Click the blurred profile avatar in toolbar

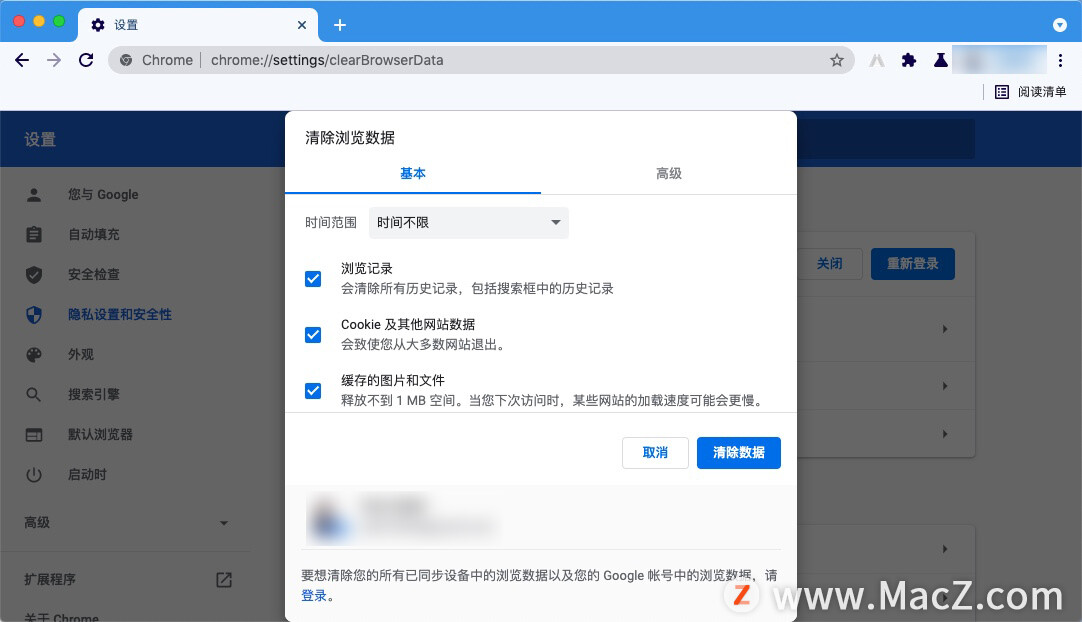click(x=999, y=60)
